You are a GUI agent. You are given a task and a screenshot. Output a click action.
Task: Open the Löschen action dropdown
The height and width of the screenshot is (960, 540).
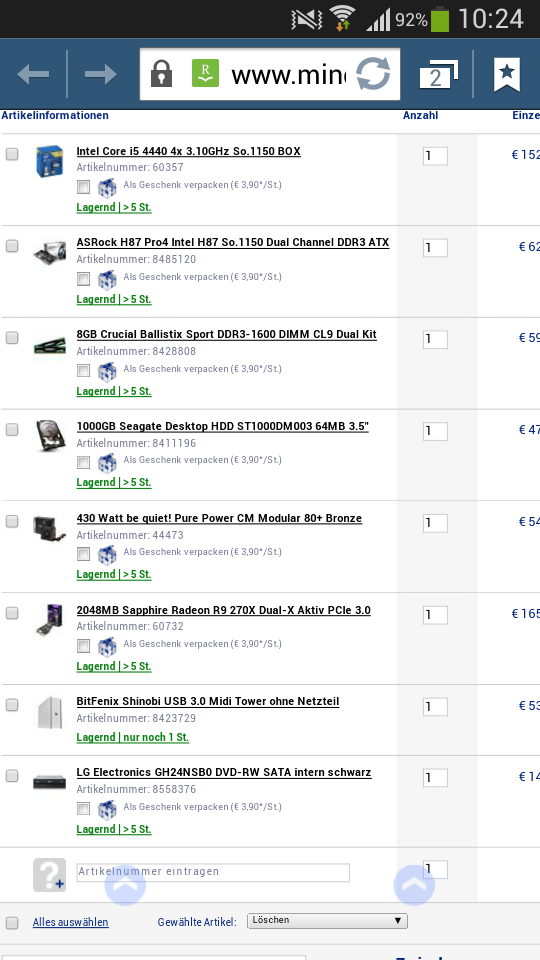pos(328,920)
